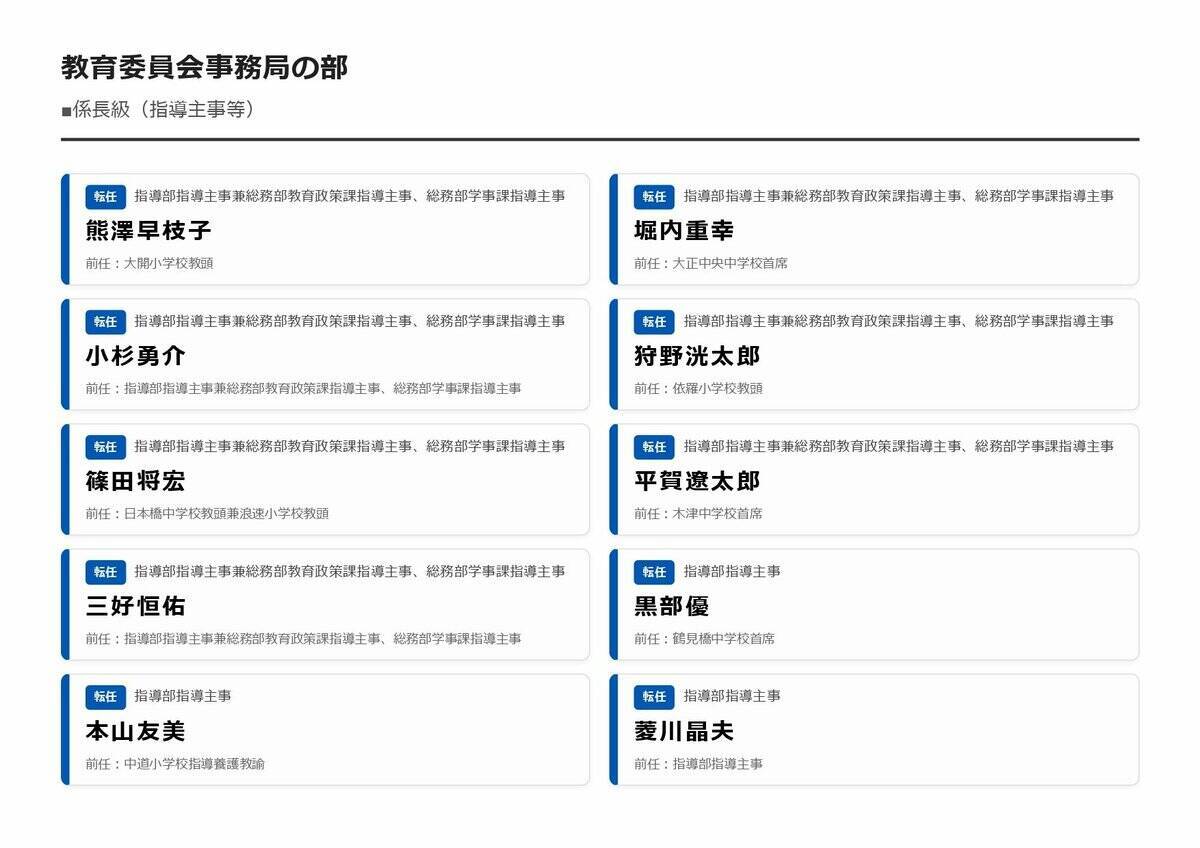Click the blue bar beside 篠田将宏's card
The image size is (1200, 848).
(x=65, y=478)
